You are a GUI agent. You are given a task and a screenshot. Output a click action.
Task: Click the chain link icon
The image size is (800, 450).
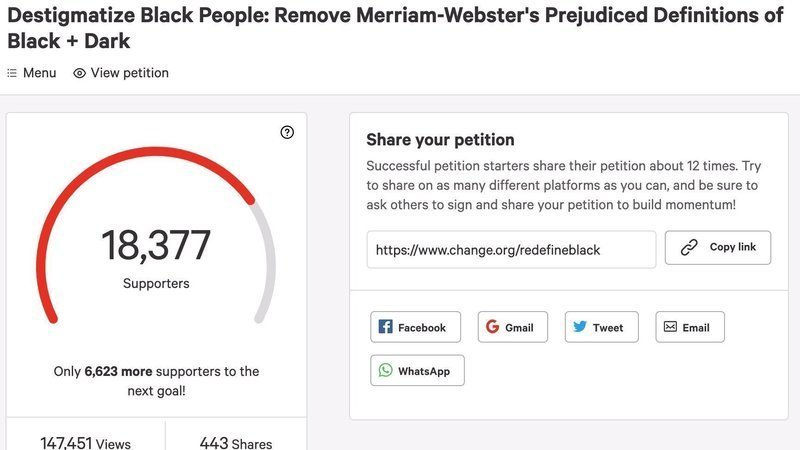click(x=689, y=248)
